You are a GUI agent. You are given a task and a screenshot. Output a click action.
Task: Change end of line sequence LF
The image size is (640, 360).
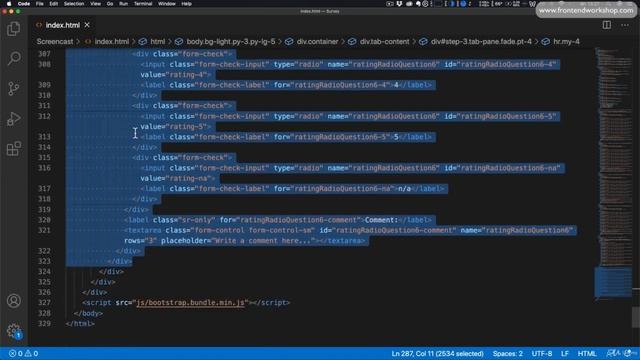[x=564, y=353]
